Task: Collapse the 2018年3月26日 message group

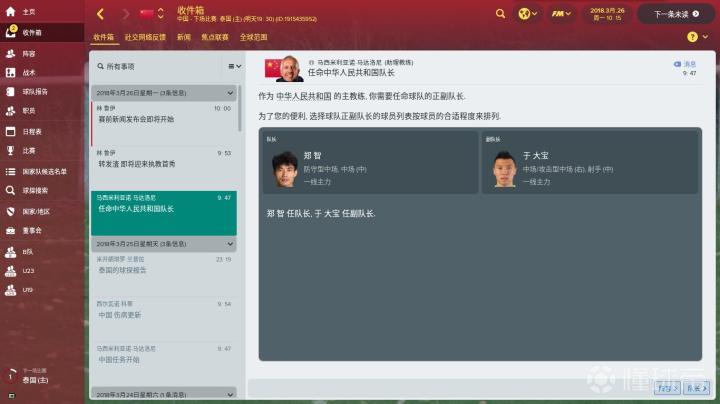Action: click(x=230, y=93)
